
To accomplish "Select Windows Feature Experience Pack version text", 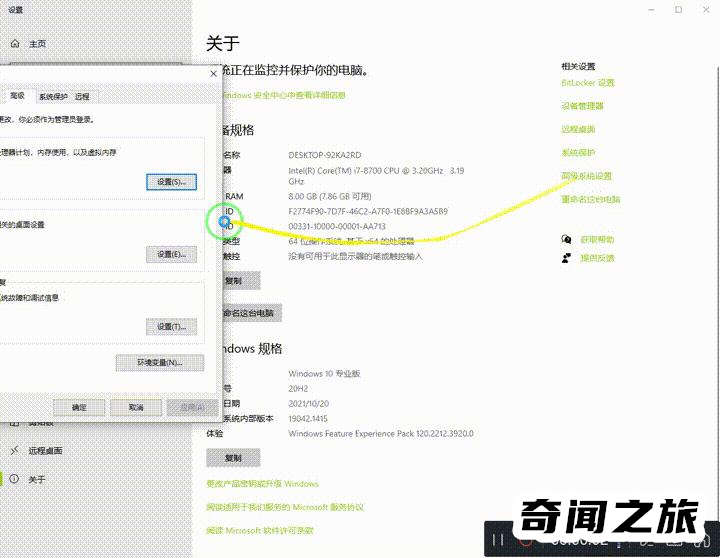I will 381,434.
